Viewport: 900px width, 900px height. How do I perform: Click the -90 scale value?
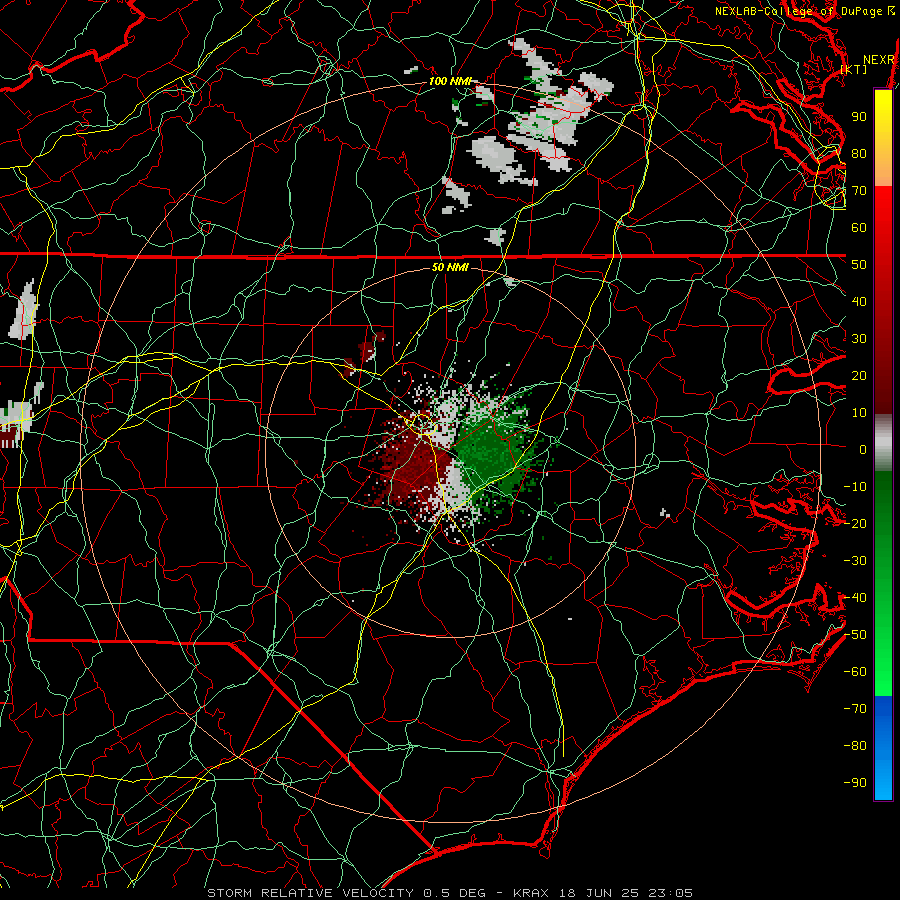855,783
